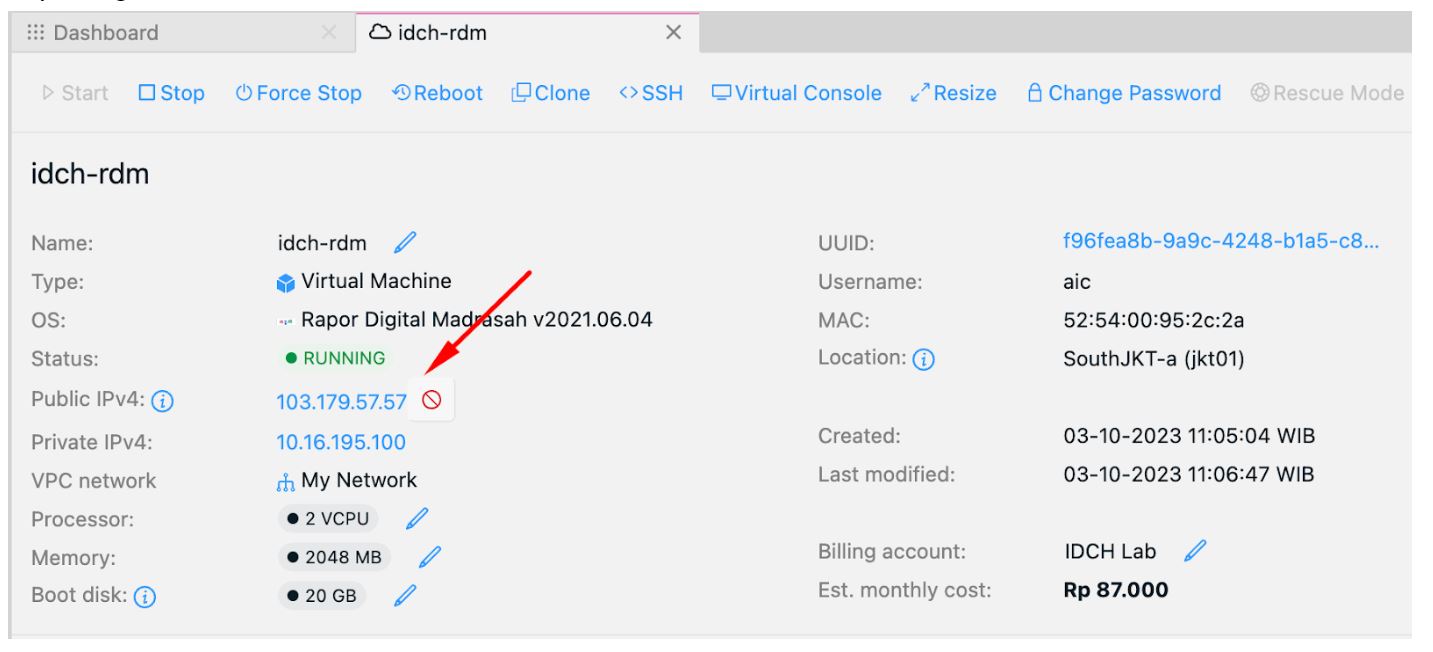Screen dimensions: 1433x652
Task: Edit boot disk size pencil icon
Action: 405,596
